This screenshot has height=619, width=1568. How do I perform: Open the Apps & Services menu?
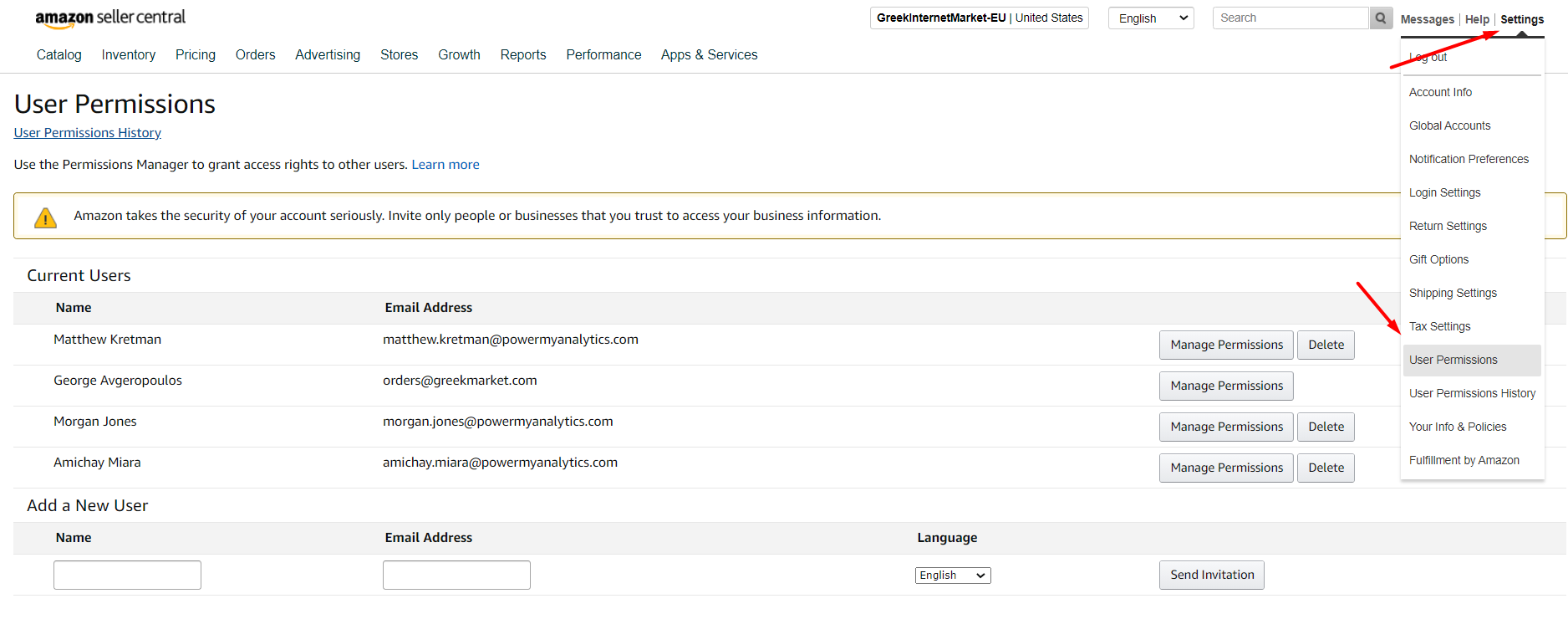point(710,54)
